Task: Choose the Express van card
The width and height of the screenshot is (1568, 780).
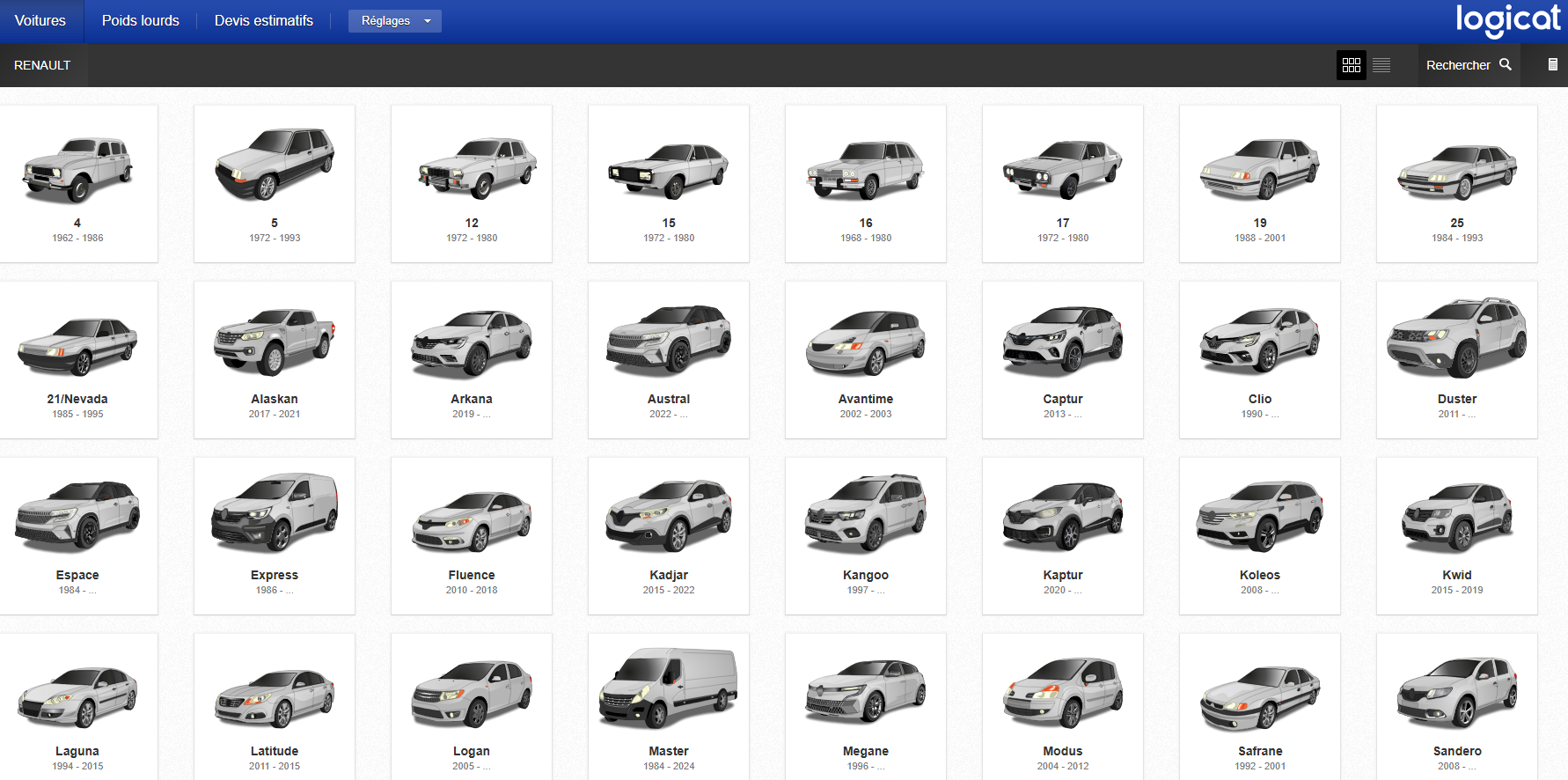Action: 275,536
